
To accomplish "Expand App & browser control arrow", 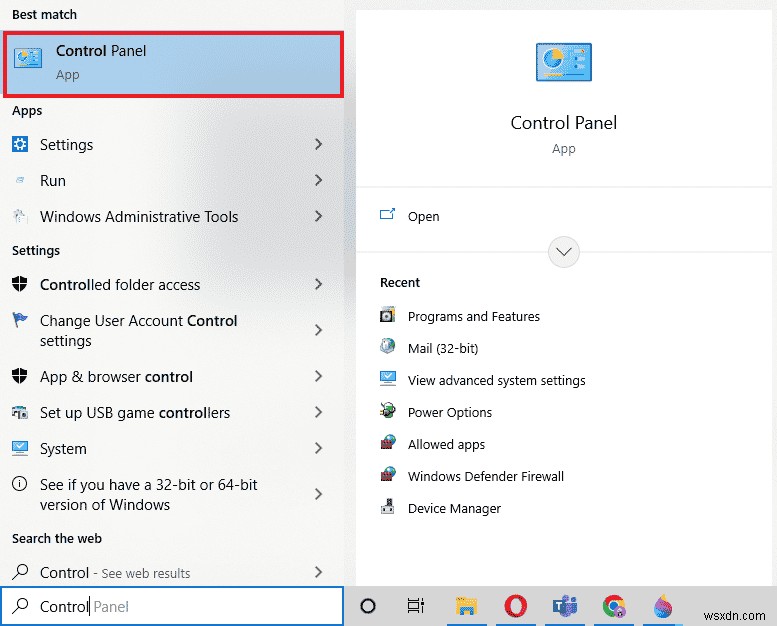I will (x=319, y=376).
